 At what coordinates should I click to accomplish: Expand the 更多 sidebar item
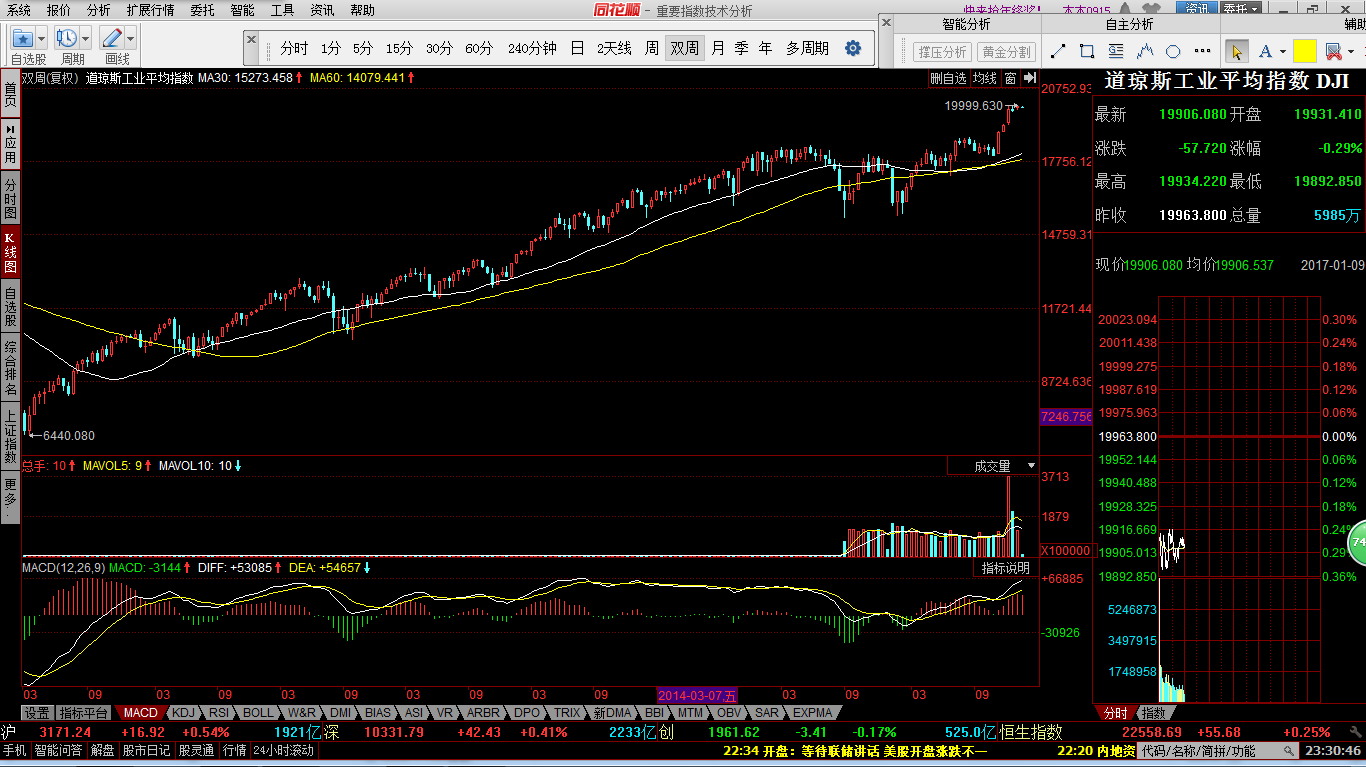10,497
